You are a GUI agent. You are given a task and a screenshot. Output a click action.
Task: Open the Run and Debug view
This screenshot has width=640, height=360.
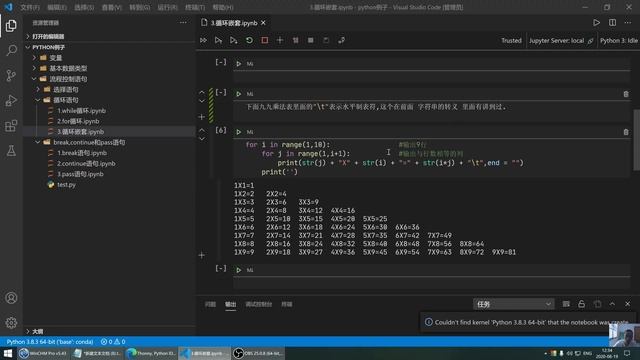[11, 100]
